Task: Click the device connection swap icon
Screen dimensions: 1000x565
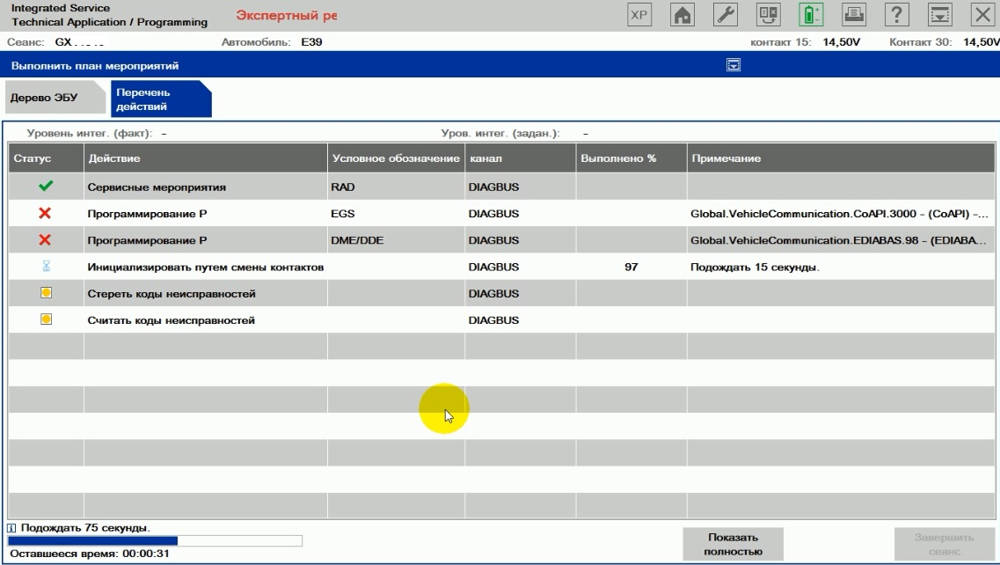Action: (768, 16)
